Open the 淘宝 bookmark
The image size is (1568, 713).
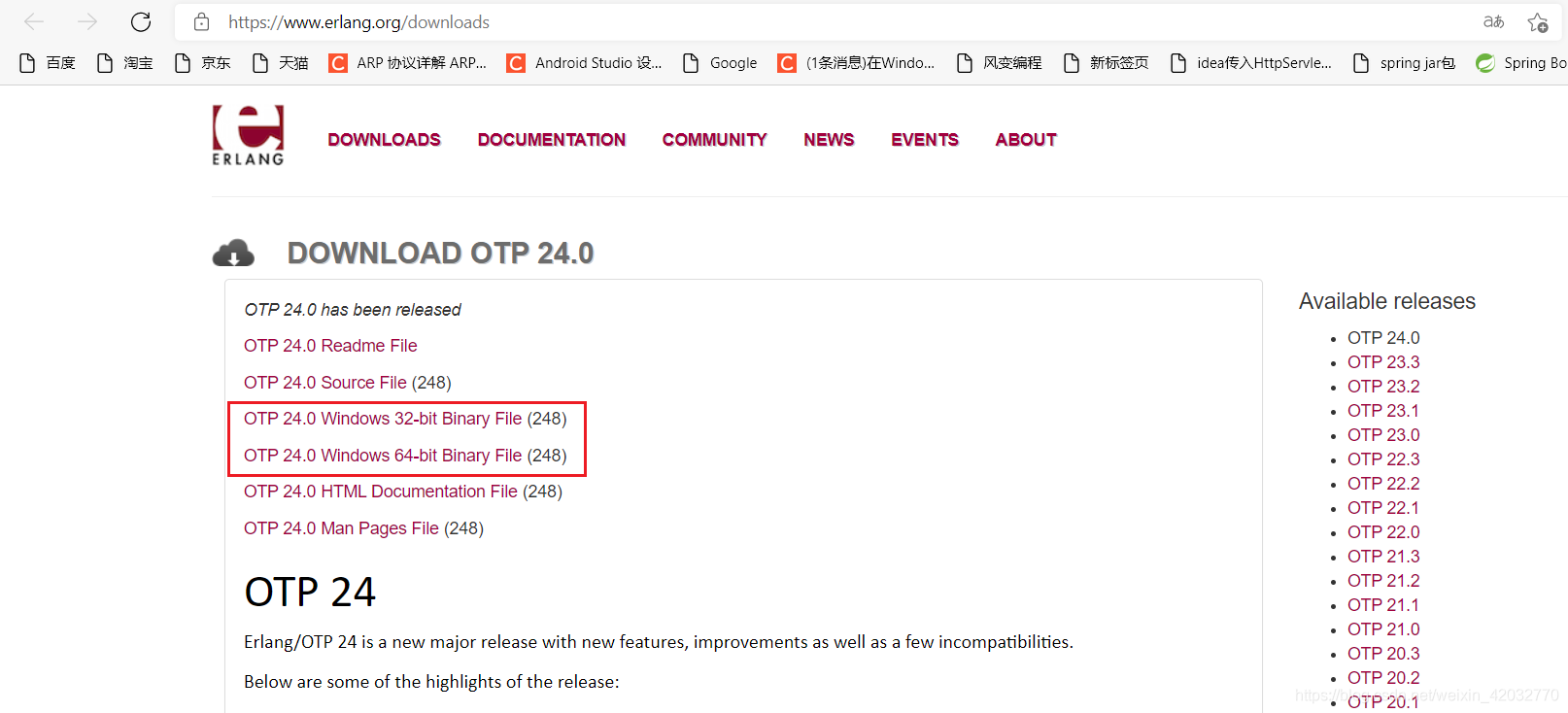125,63
